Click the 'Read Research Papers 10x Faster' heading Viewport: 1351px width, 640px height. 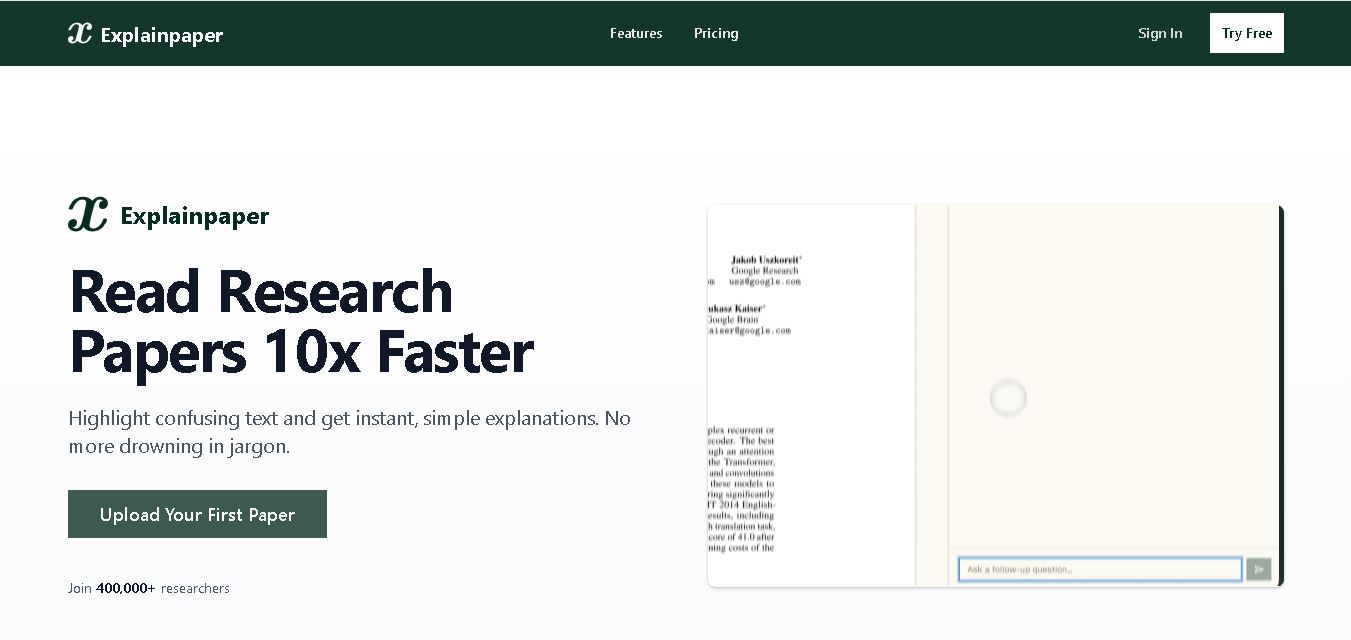(301, 322)
